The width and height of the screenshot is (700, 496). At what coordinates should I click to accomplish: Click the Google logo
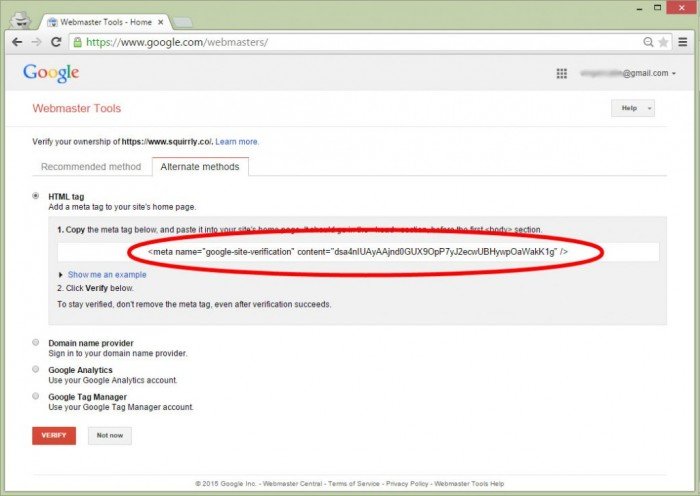tap(51, 73)
